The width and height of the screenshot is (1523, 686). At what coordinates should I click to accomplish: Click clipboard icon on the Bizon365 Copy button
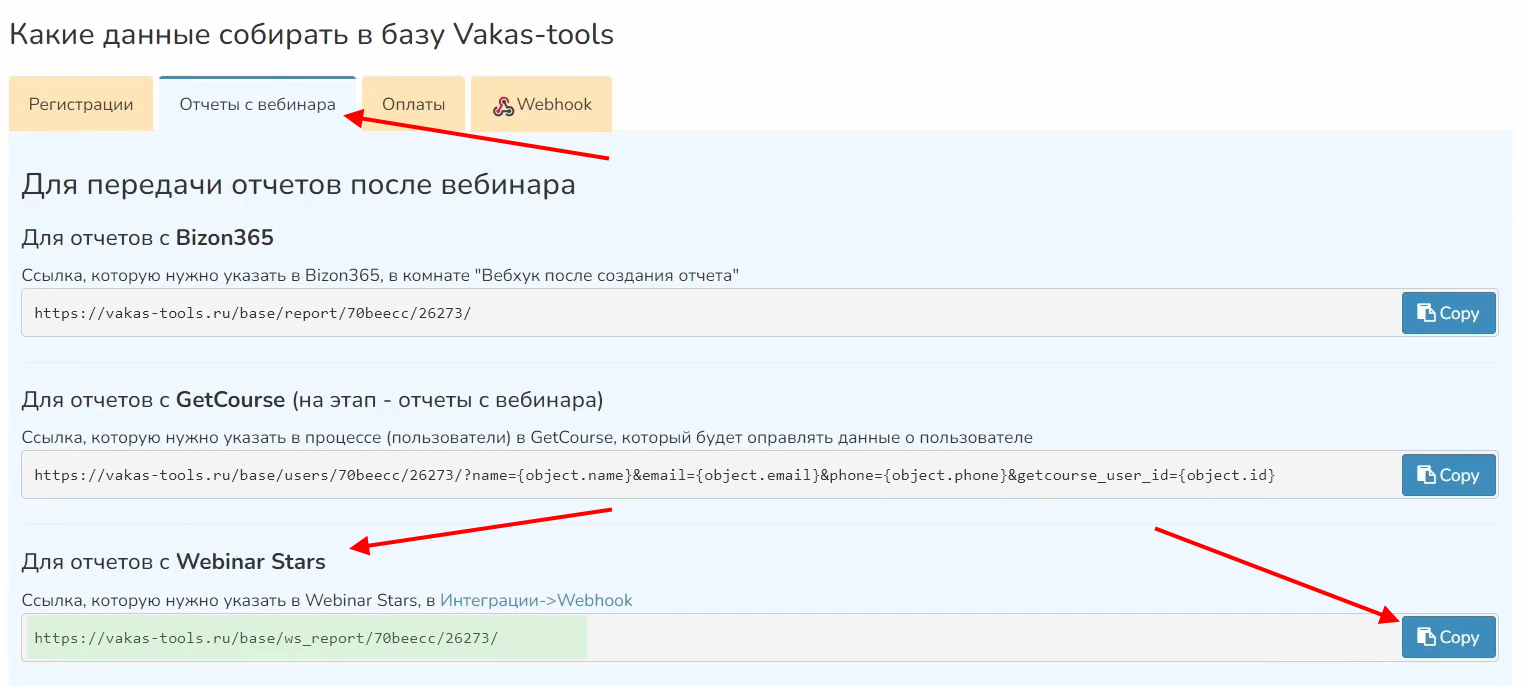1426,313
